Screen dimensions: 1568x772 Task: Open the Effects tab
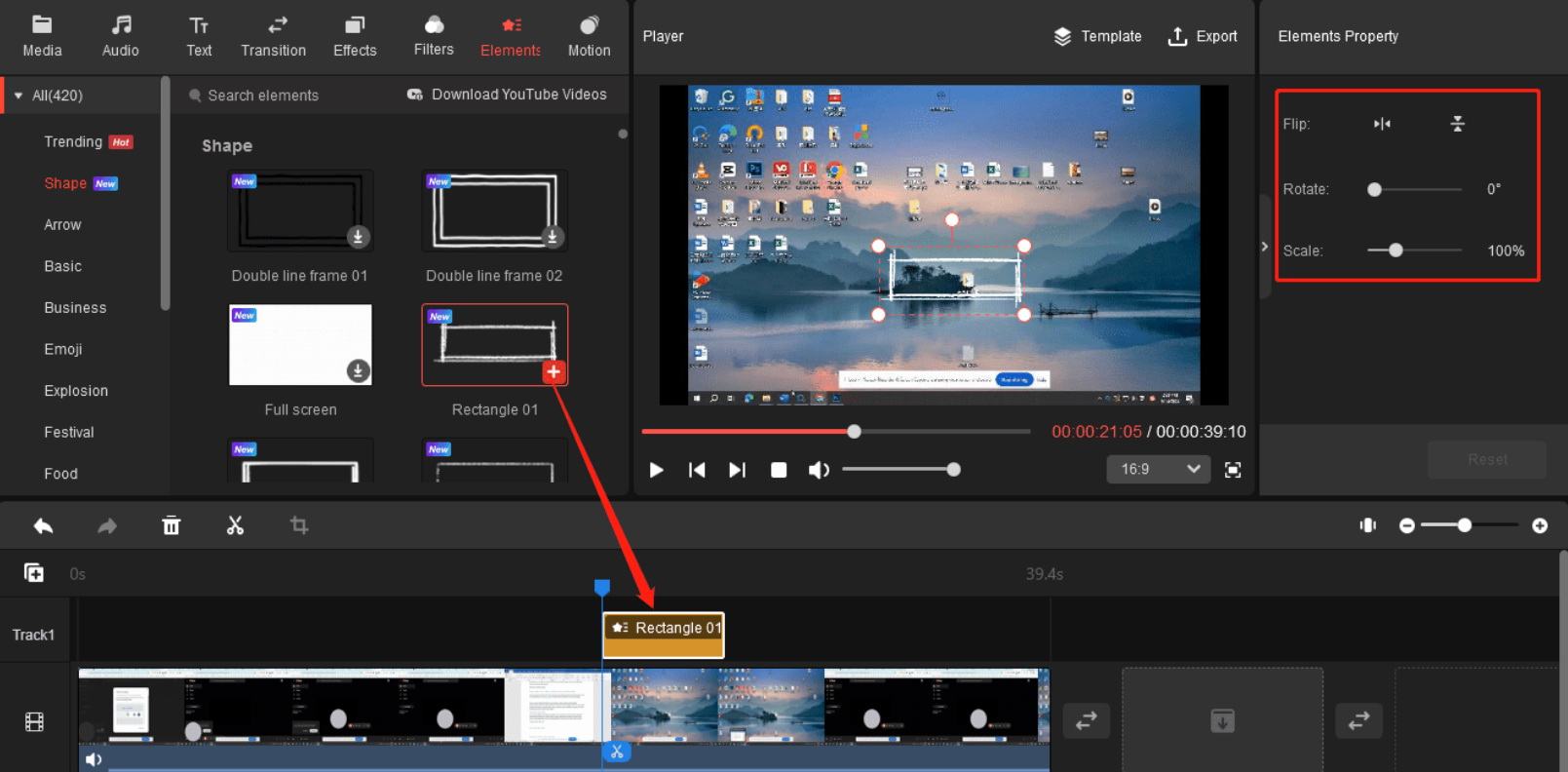pos(355,36)
